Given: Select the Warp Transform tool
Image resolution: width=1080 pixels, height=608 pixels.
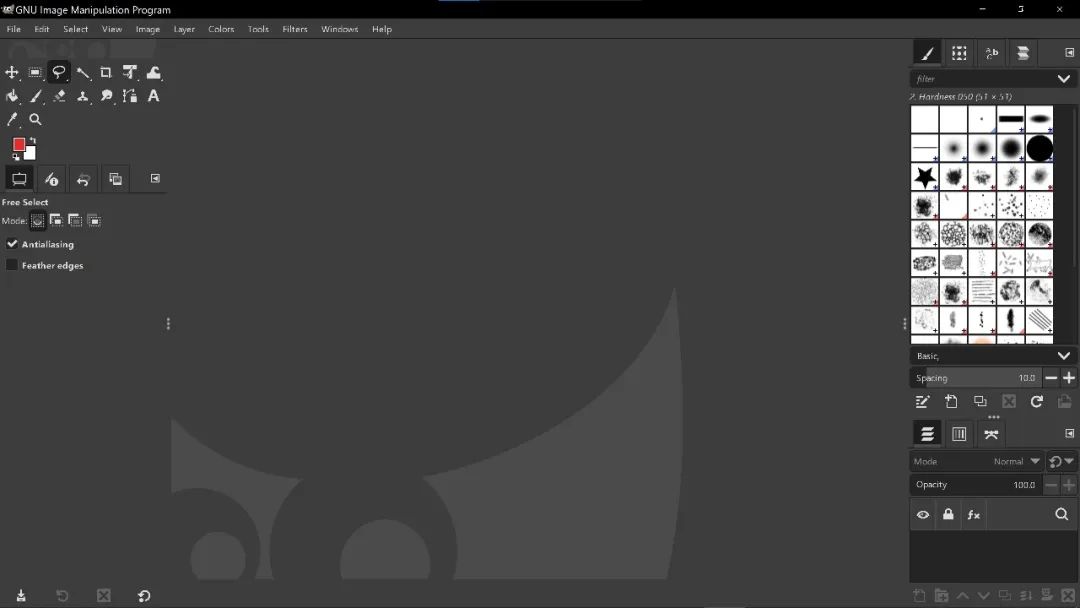Looking at the screenshot, I should [154, 72].
